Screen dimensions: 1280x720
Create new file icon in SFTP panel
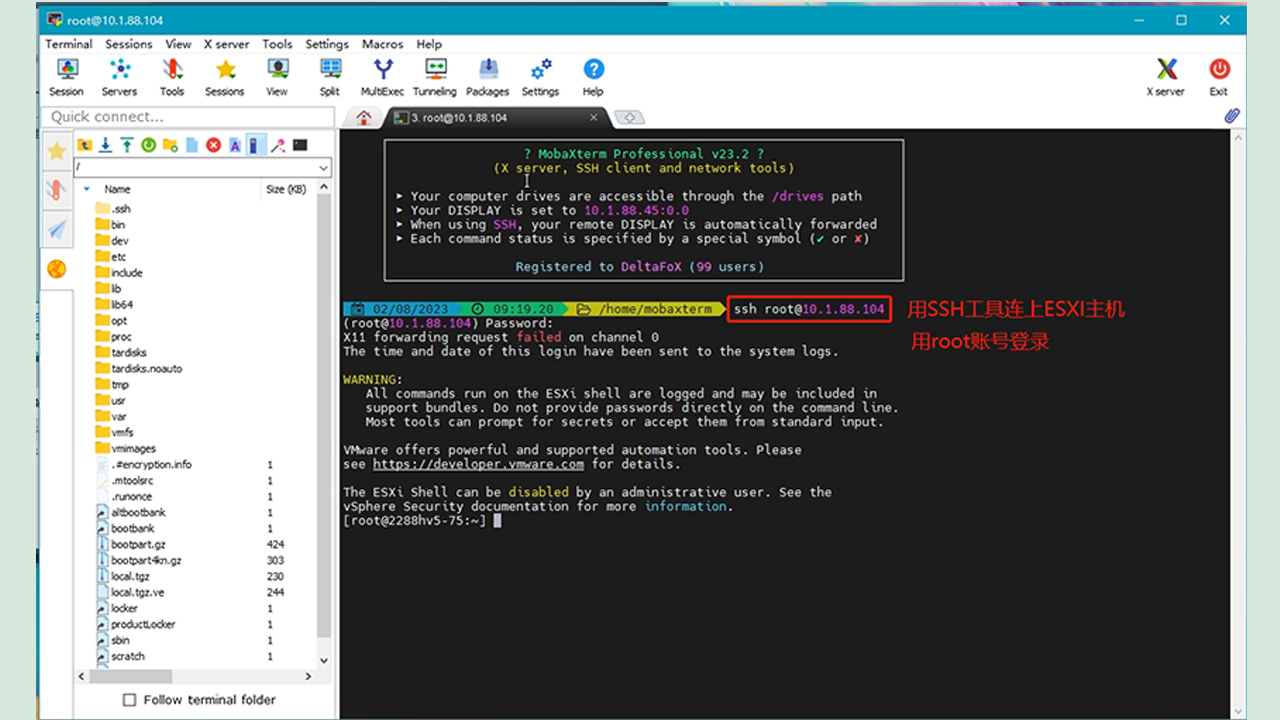192,145
